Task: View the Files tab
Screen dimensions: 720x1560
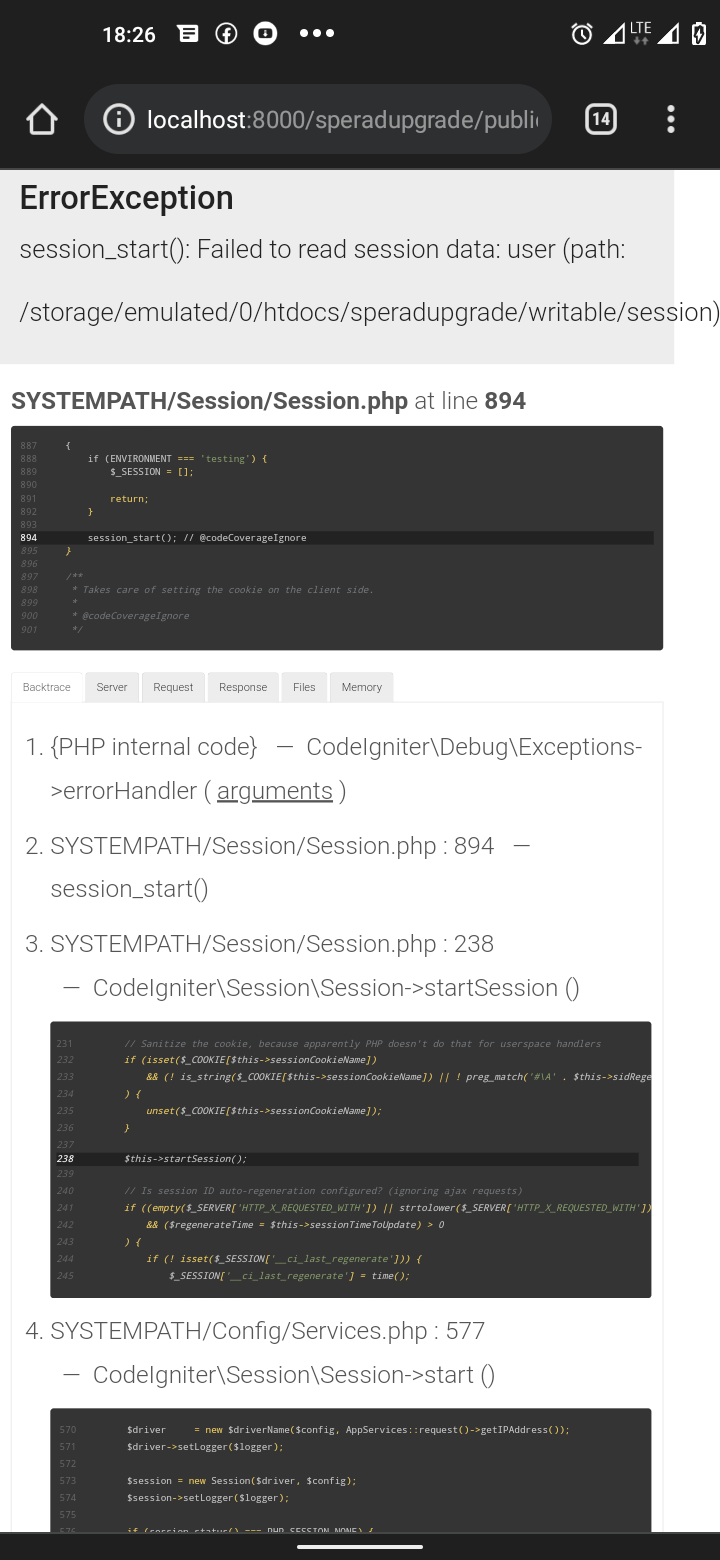Action: (304, 687)
